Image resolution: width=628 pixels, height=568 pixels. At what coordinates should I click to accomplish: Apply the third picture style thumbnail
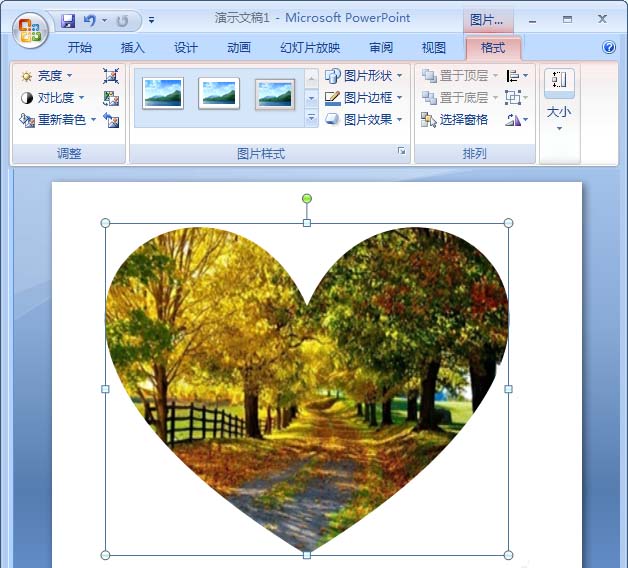tap(275, 95)
